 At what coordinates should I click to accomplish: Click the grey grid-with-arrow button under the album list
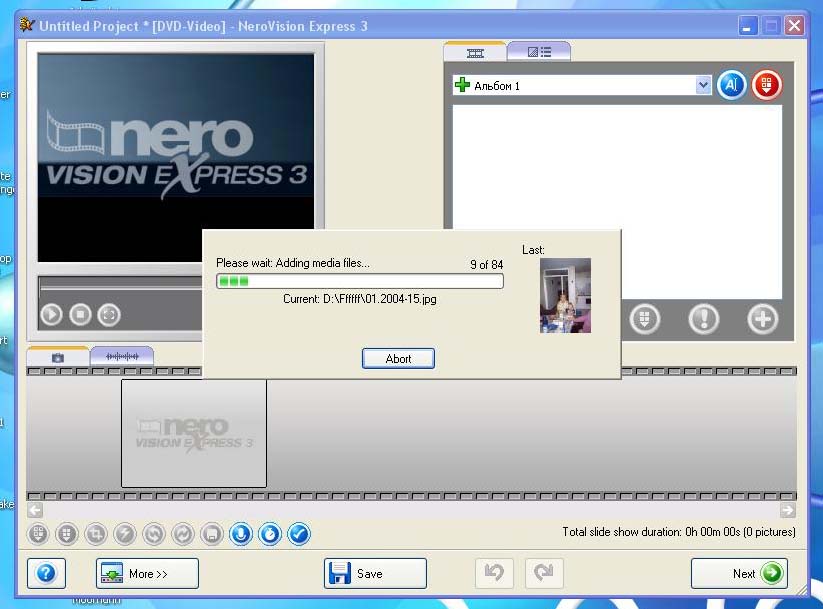point(645,319)
